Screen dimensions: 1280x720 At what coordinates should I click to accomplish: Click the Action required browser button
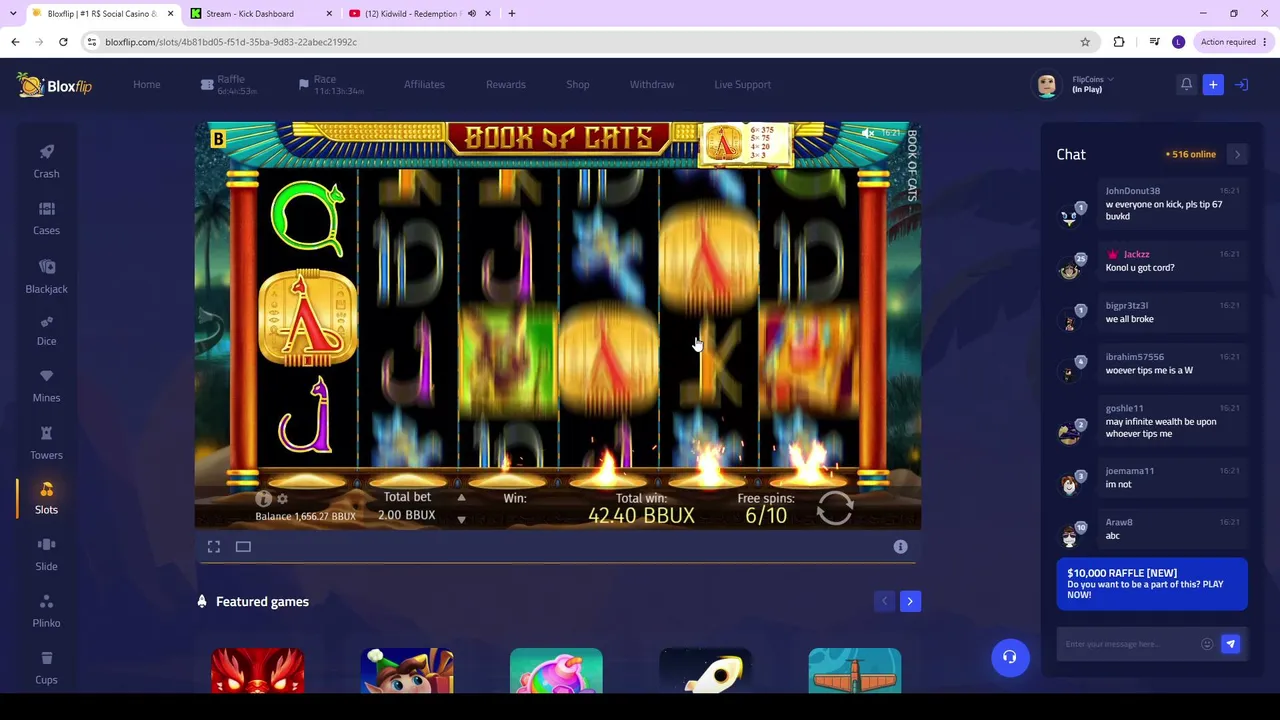(1234, 42)
